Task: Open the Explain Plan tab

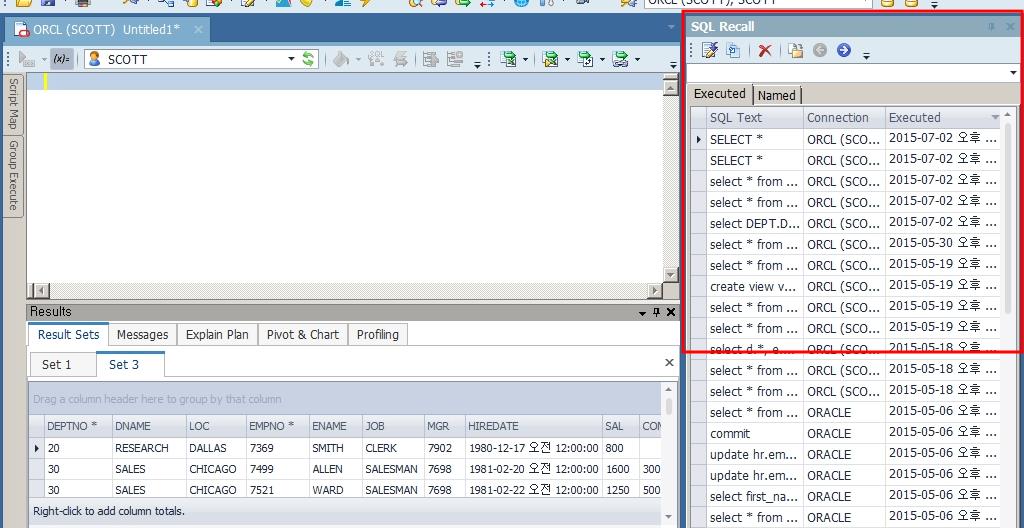Action: 217,334
